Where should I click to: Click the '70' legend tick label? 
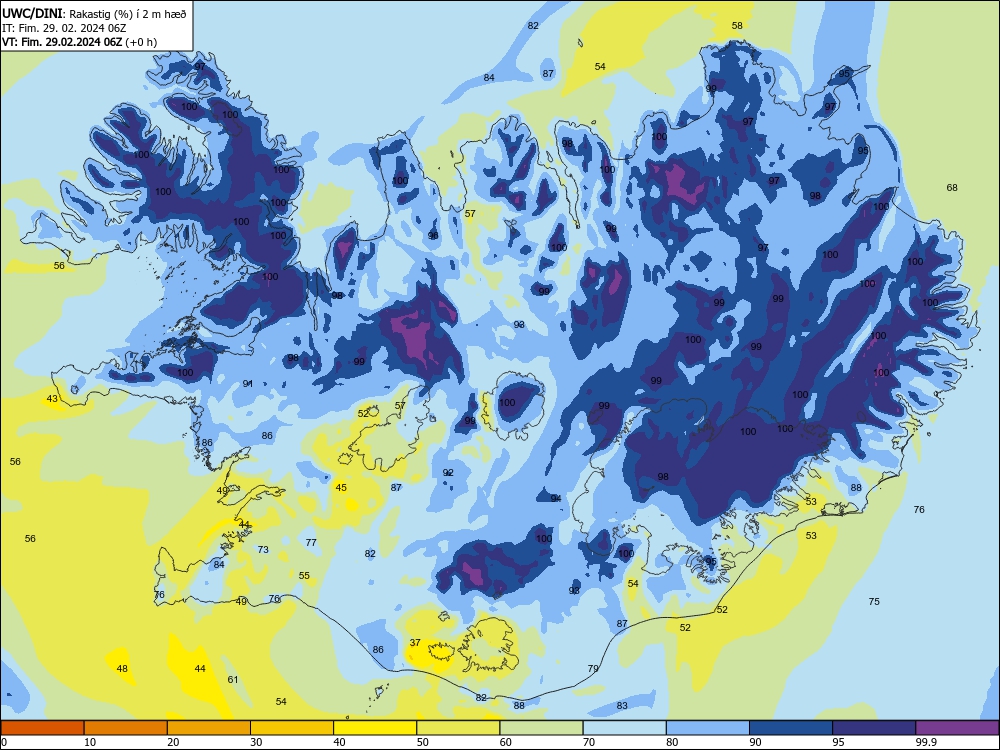589,742
